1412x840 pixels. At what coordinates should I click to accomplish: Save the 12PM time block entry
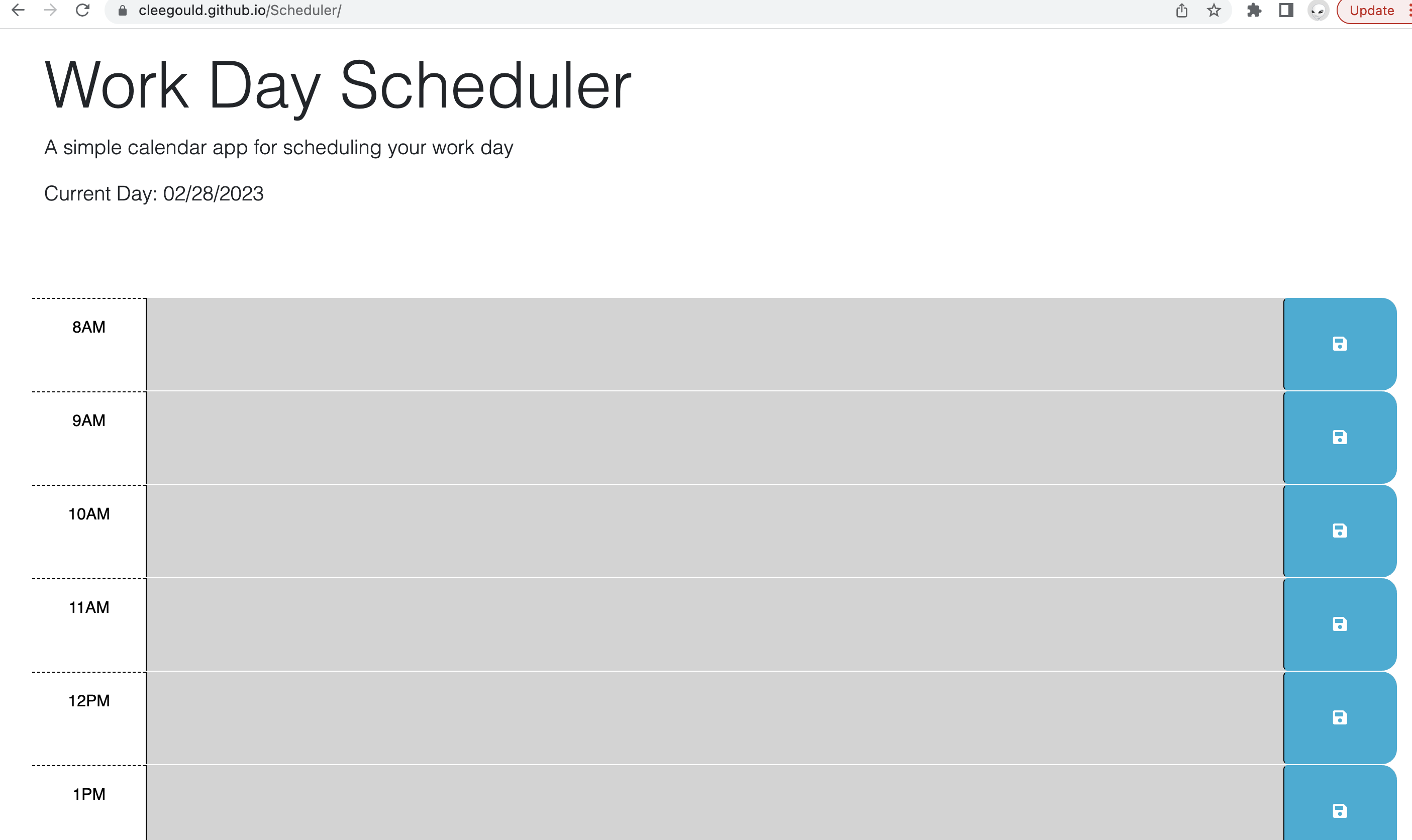[1339, 717]
